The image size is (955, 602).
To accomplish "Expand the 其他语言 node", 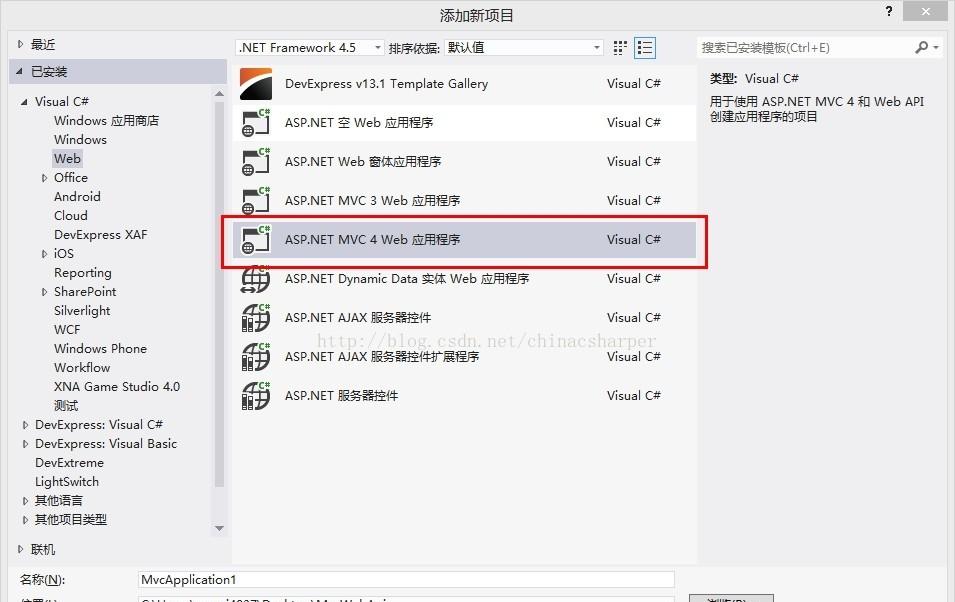I will point(25,501).
